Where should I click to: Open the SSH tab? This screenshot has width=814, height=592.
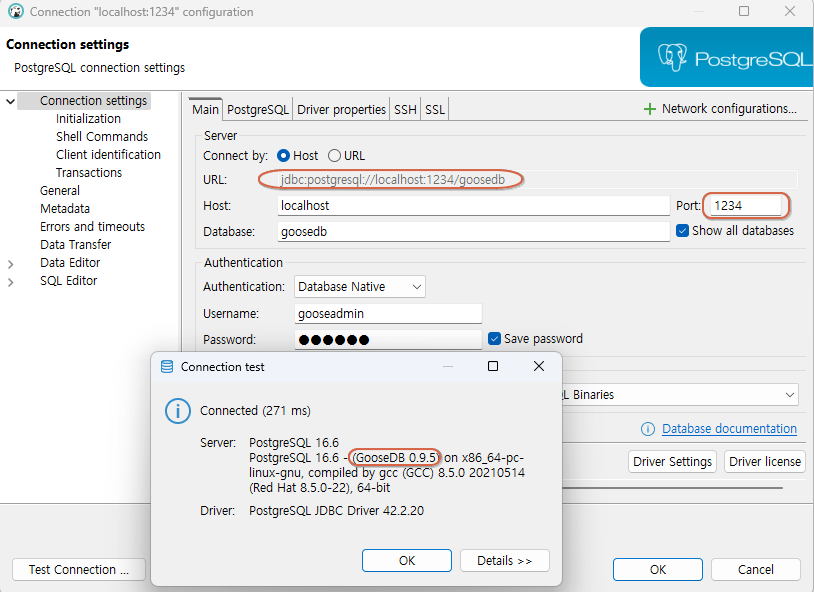(x=405, y=110)
